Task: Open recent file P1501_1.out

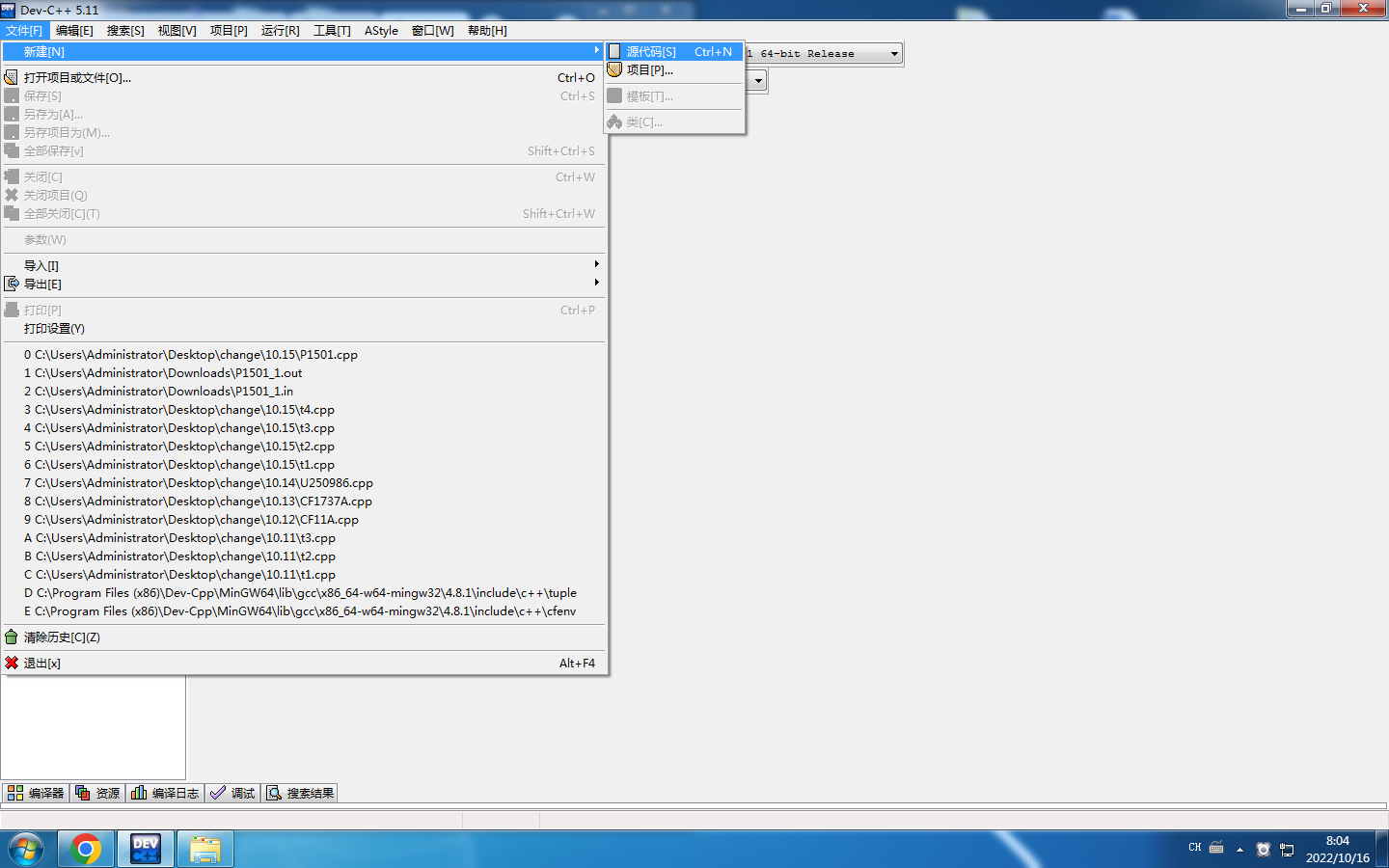Action: click(303, 373)
